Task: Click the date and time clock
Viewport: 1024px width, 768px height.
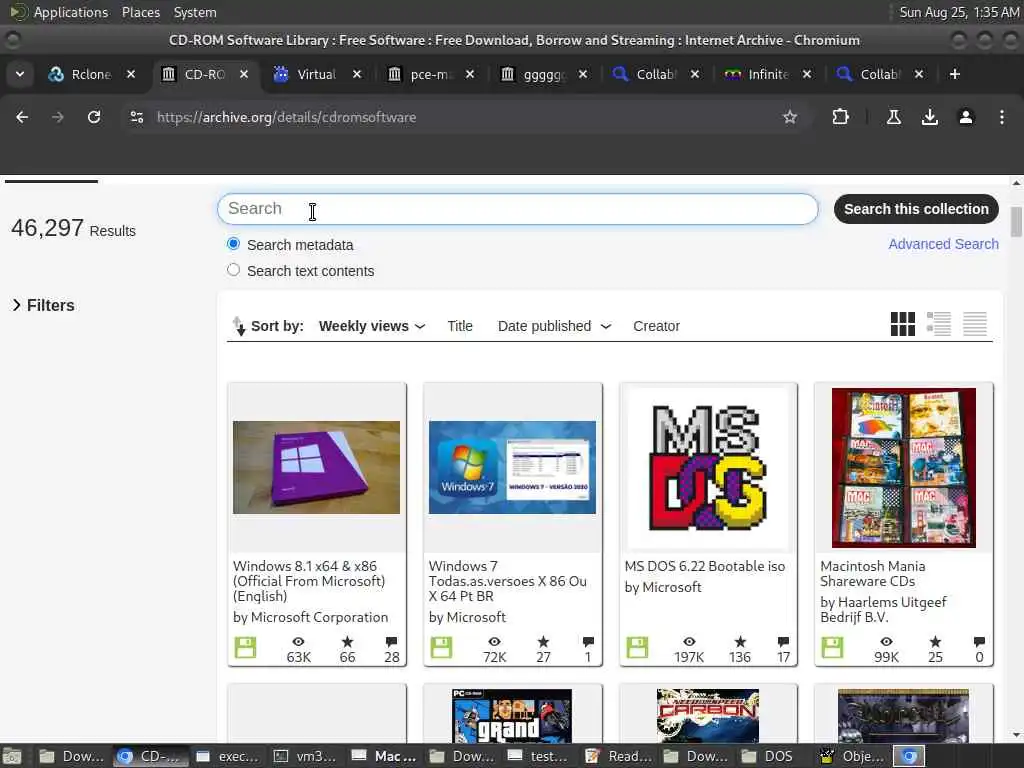Action: [959, 12]
